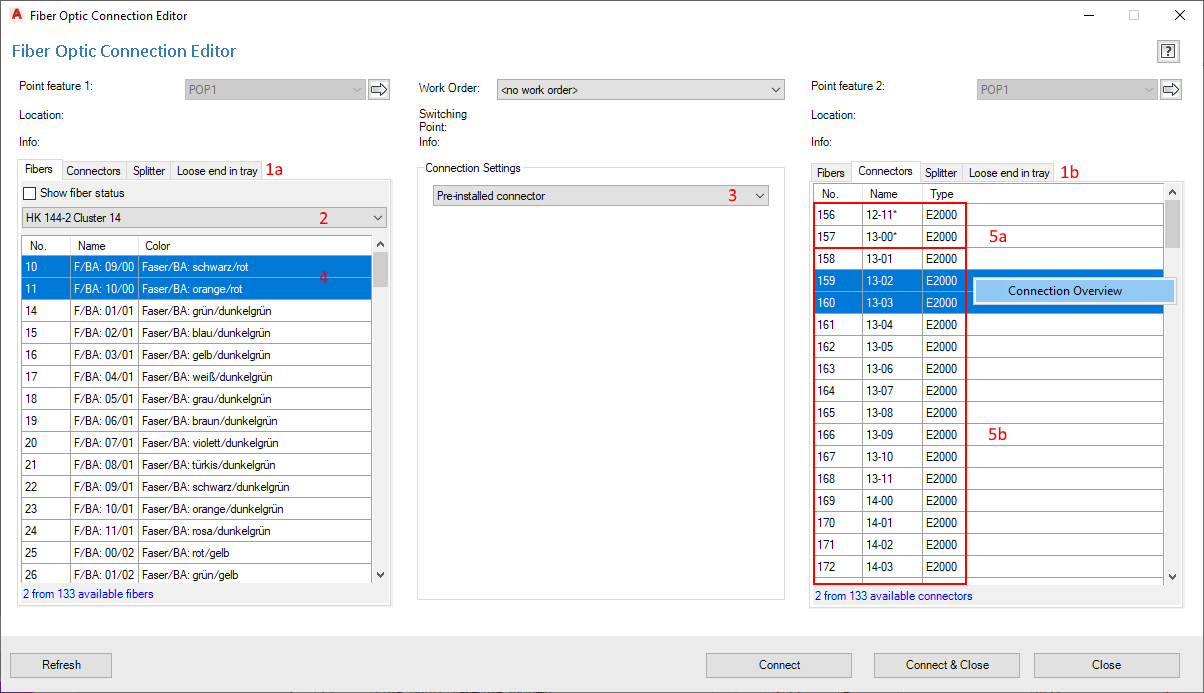This screenshot has height=693, width=1204.
Task: Sort fibers by Name column header
Action: tap(104, 245)
